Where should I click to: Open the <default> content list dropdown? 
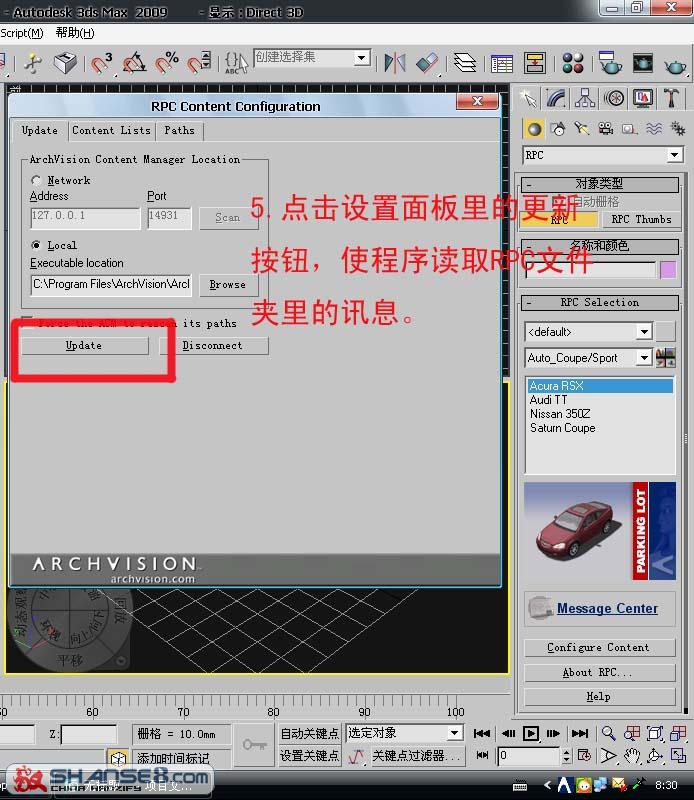[645, 332]
